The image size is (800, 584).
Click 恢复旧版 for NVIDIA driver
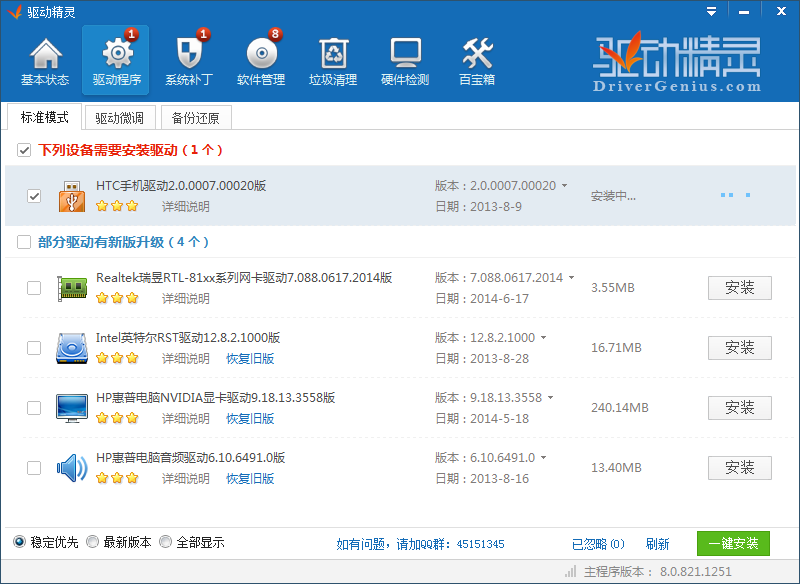250,419
